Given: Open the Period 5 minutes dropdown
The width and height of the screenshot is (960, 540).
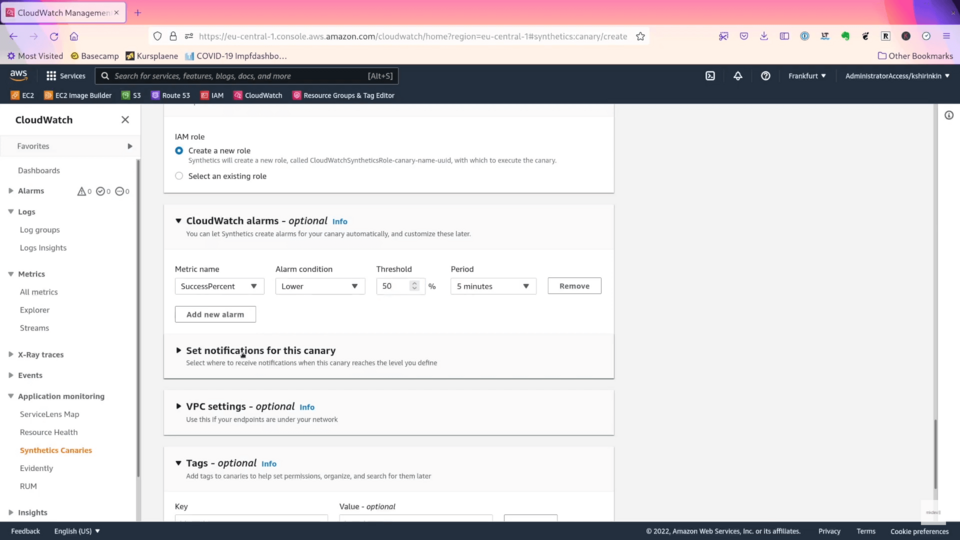Looking at the screenshot, I should [493, 287].
